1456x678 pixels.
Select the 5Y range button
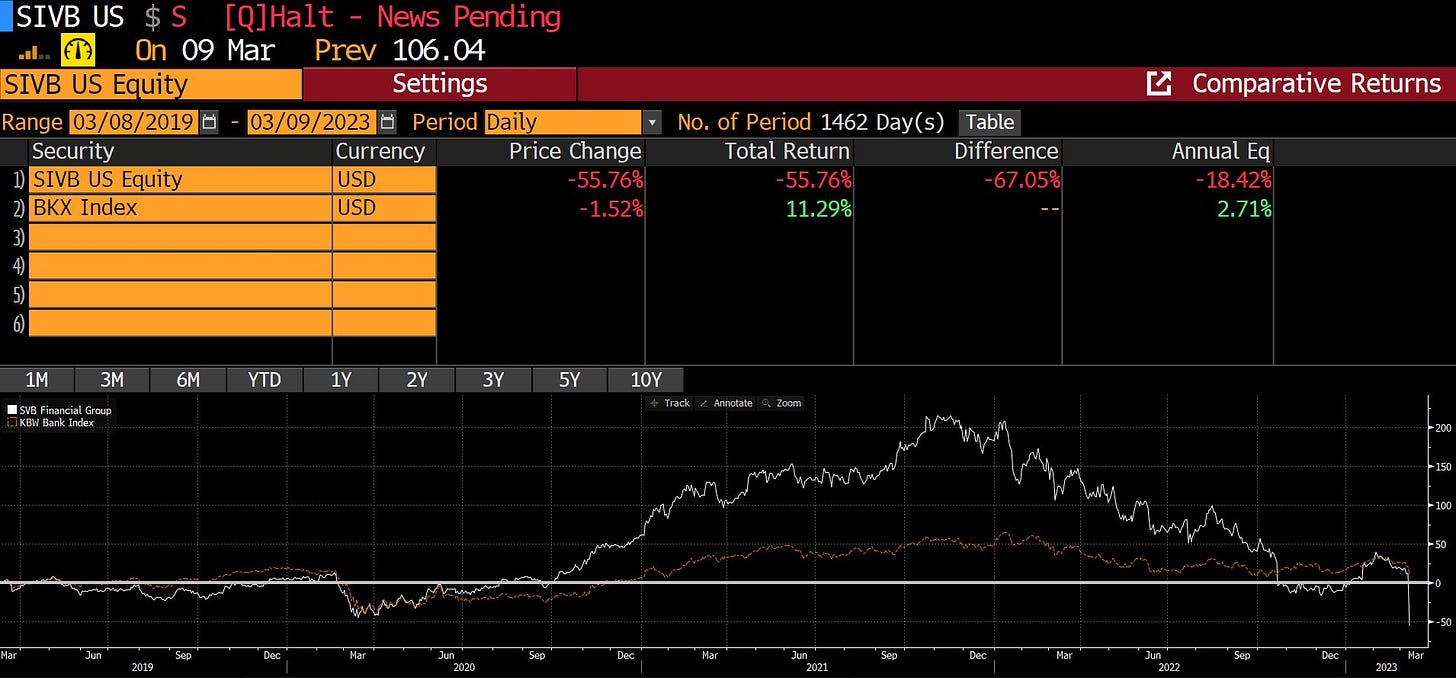click(569, 380)
